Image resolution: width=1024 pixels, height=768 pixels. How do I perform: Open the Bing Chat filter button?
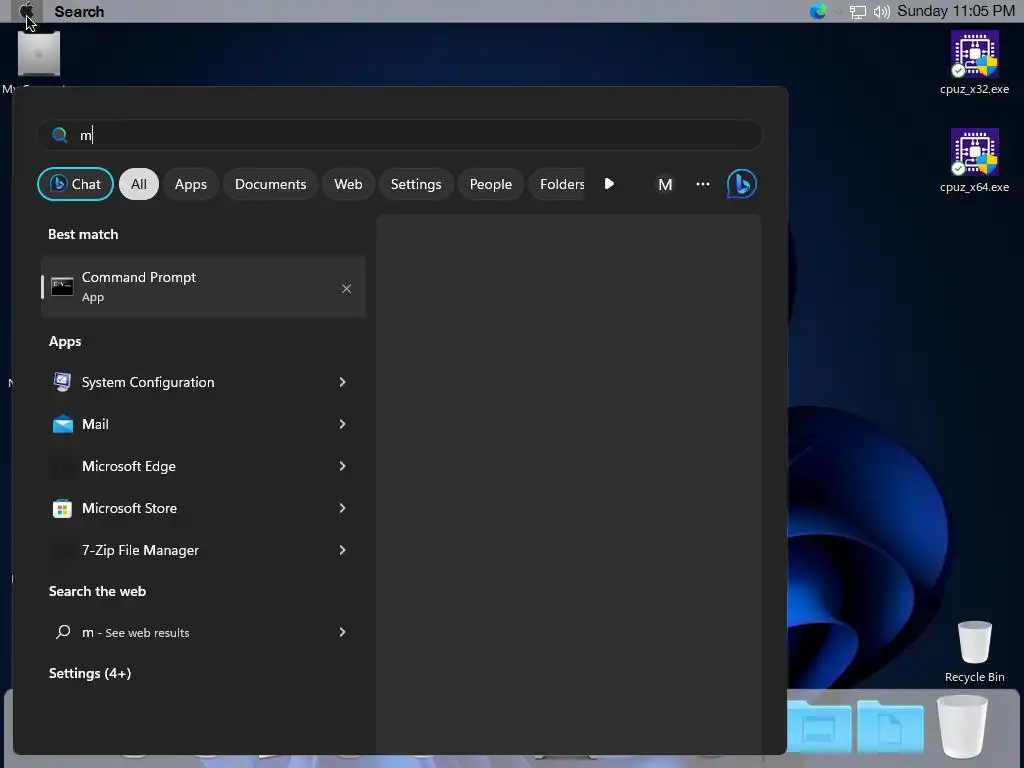tap(75, 184)
